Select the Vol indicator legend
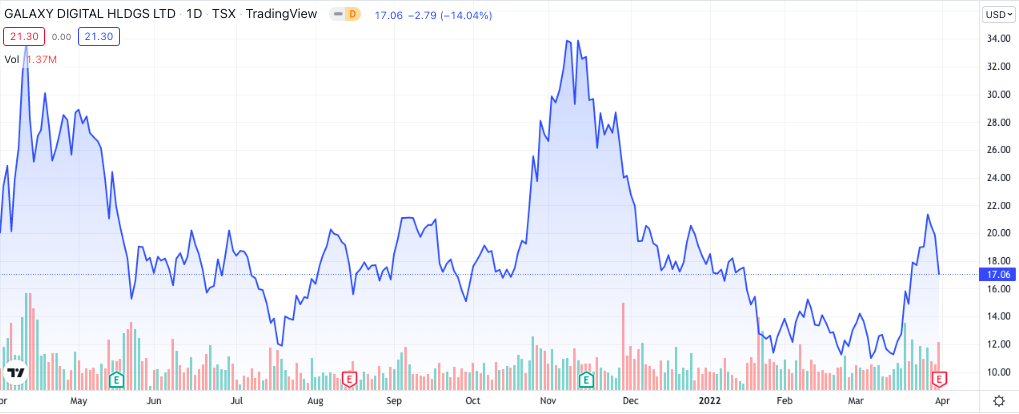The width and height of the screenshot is (1019, 414). 11,59
